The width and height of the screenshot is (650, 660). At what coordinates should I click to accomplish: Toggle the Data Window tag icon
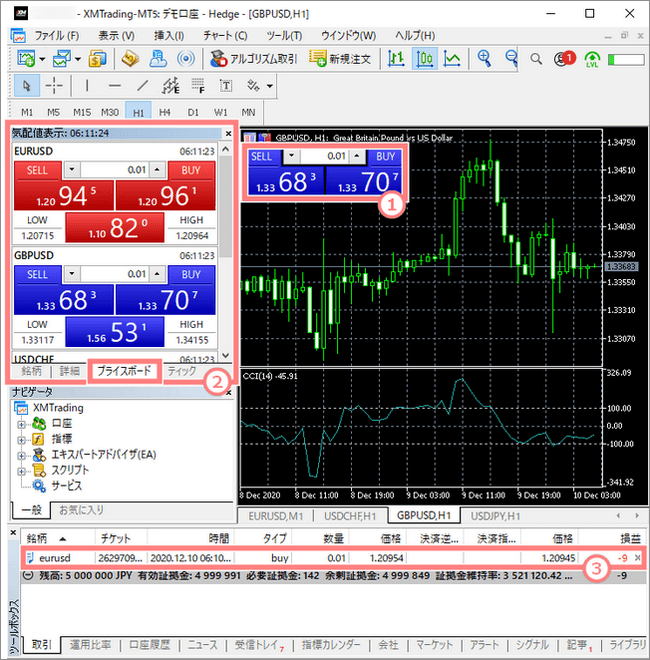[131, 59]
